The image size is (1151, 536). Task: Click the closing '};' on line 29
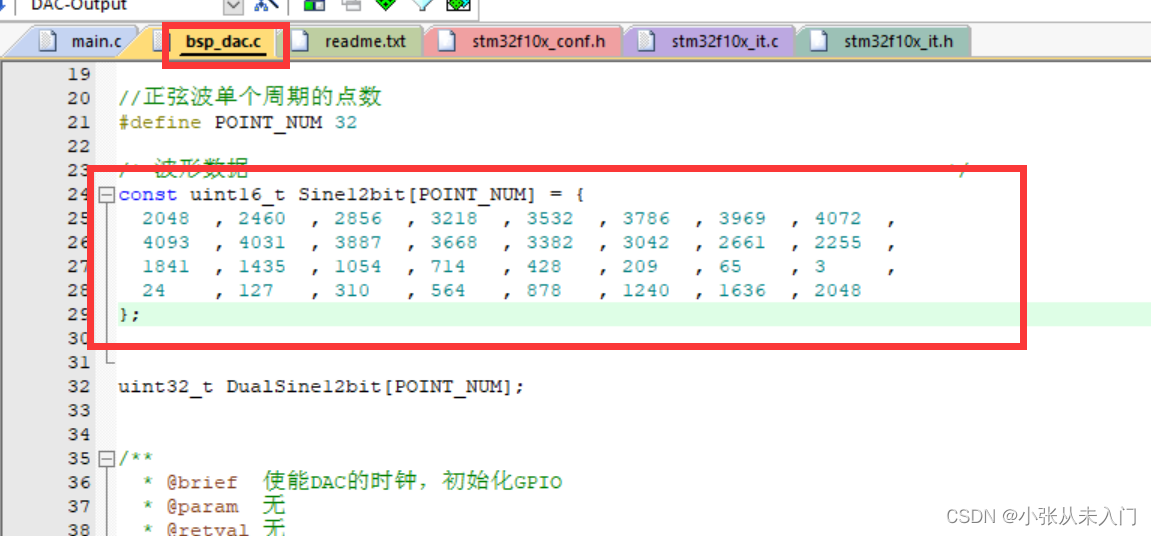pos(128,314)
